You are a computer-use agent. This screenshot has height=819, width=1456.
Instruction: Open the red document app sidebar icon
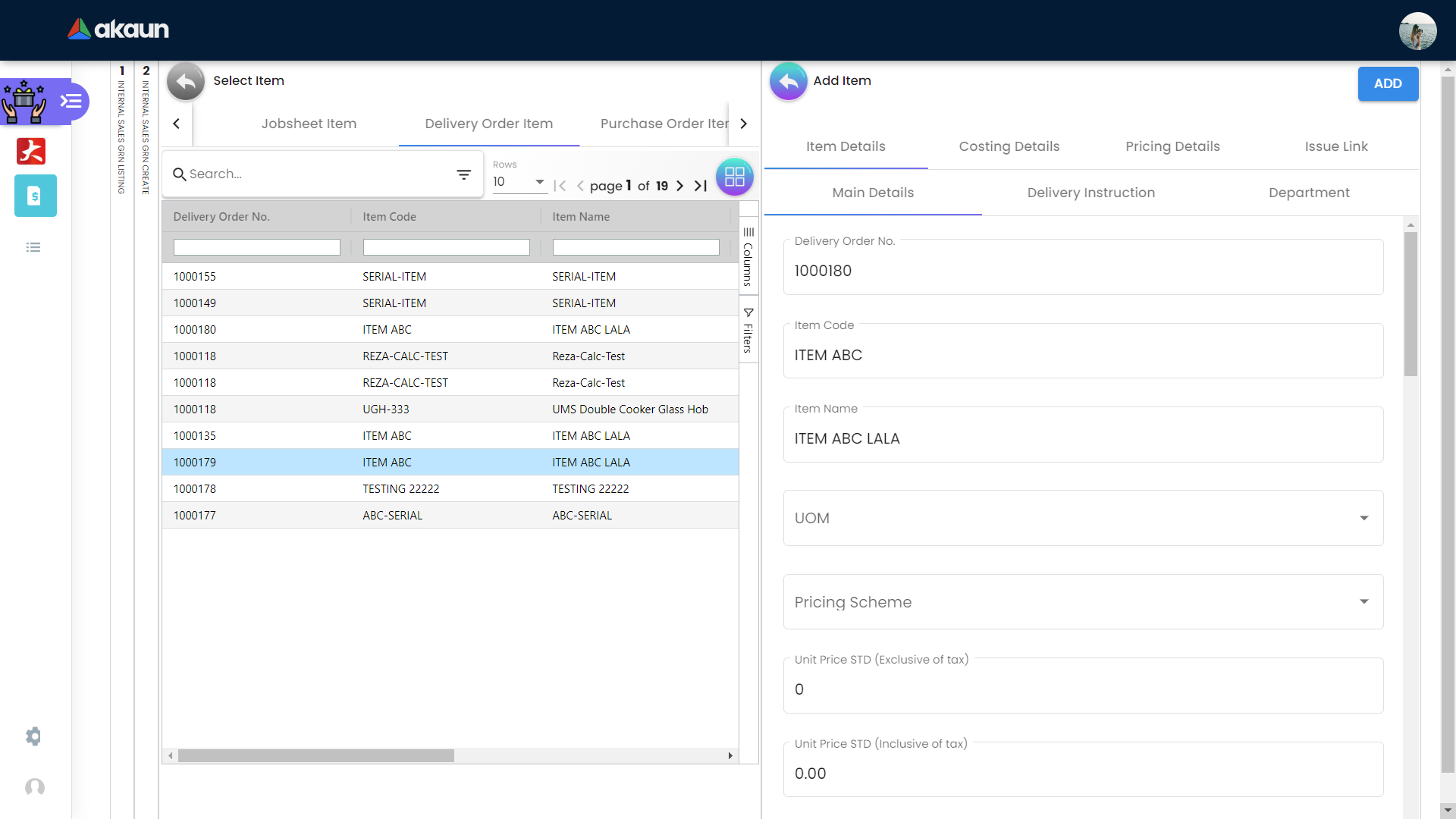coord(31,151)
